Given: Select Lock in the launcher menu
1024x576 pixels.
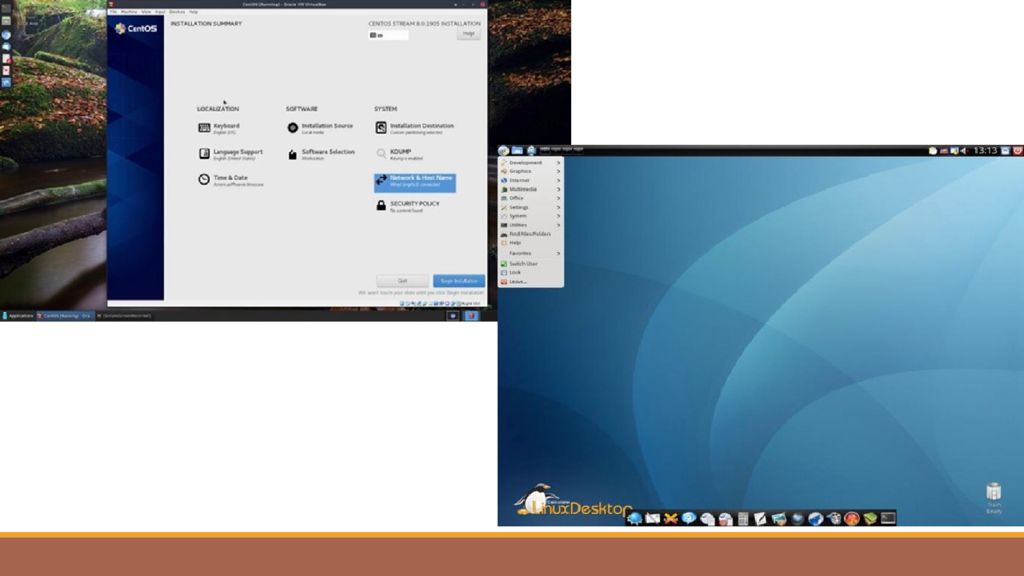Looking at the screenshot, I should [530, 272].
